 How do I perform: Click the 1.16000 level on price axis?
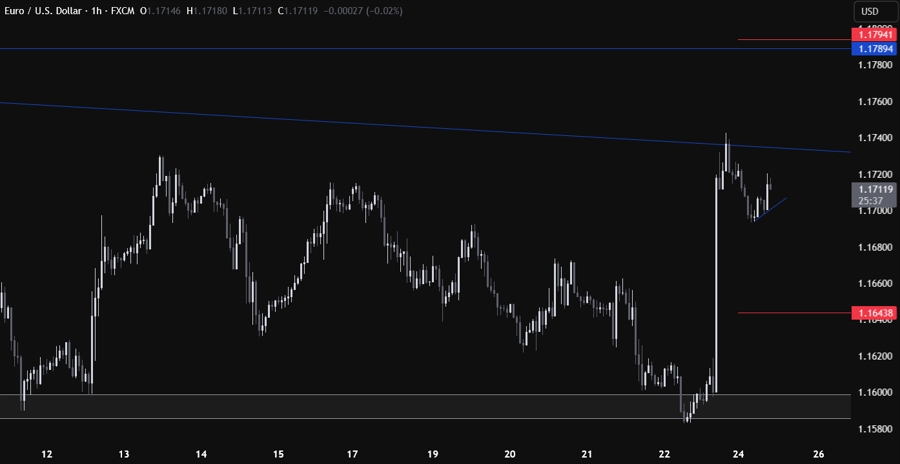coord(874,392)
